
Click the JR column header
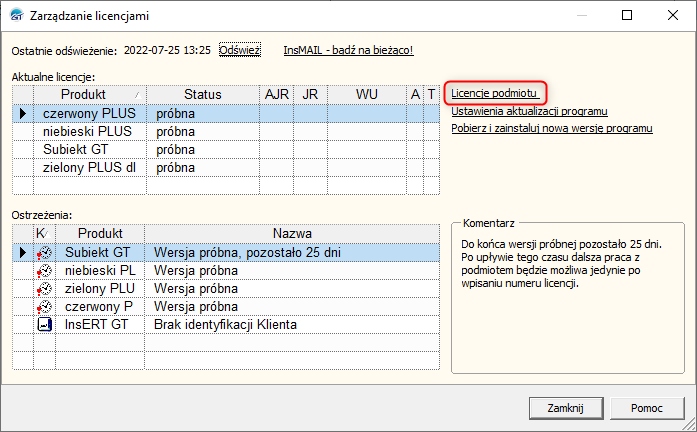pos(310,95)
